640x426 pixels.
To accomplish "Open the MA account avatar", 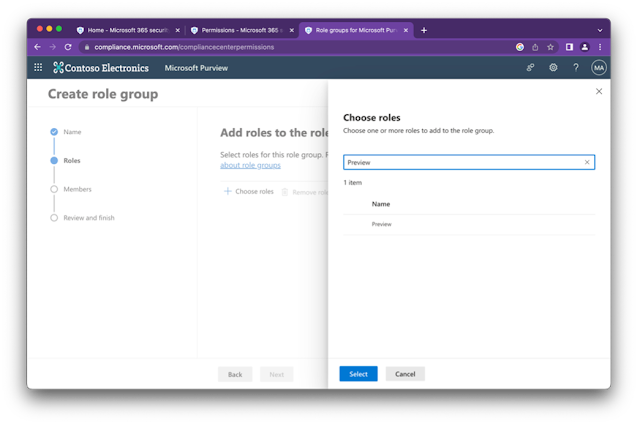I will pyautogui.click(x=599, y=68).
